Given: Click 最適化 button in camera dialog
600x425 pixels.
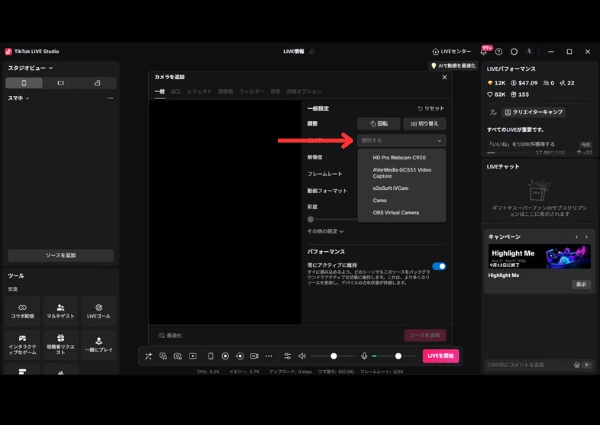Looking at the screenshot, I should [170, 335].
